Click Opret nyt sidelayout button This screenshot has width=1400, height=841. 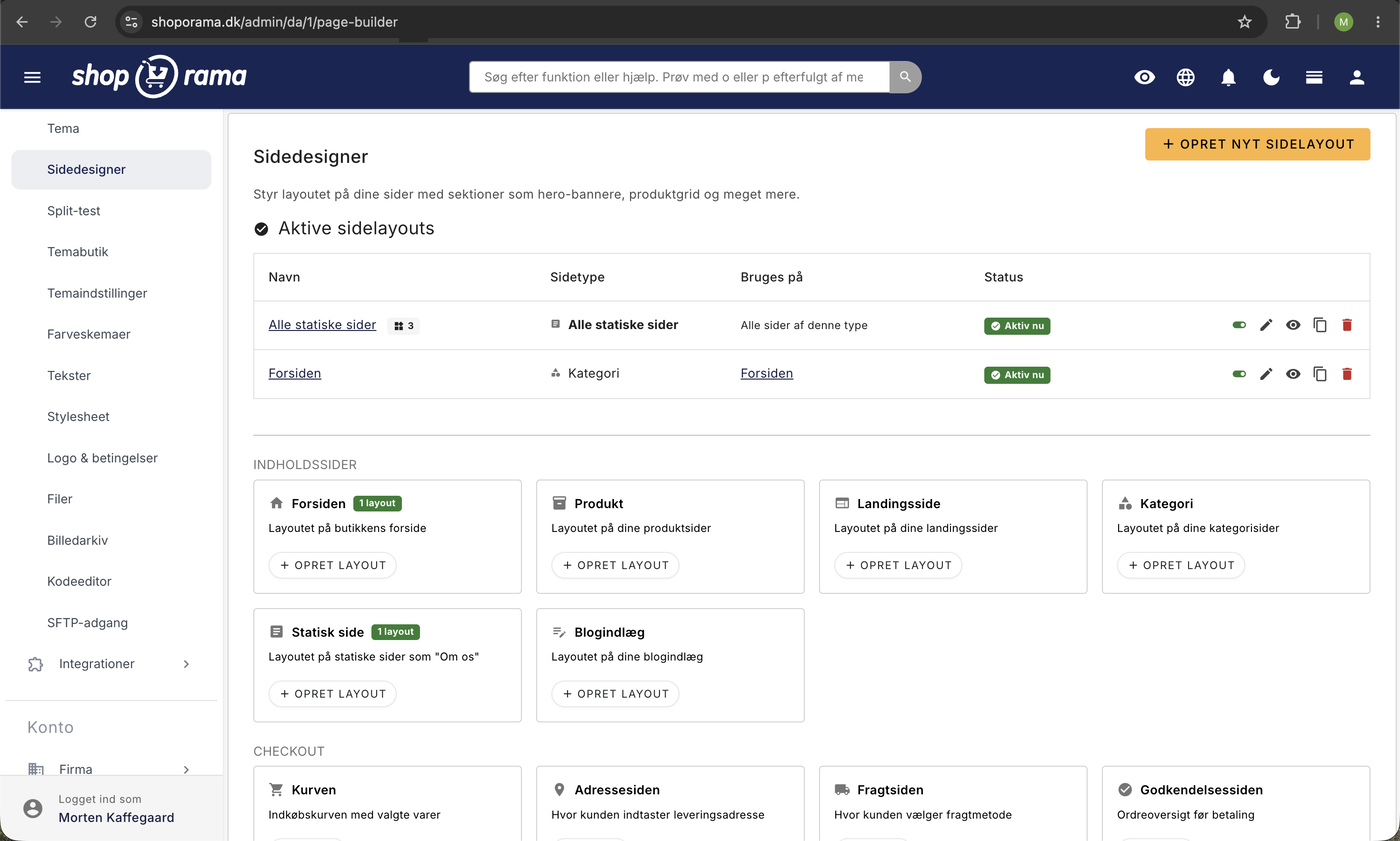click(1257, 144)
